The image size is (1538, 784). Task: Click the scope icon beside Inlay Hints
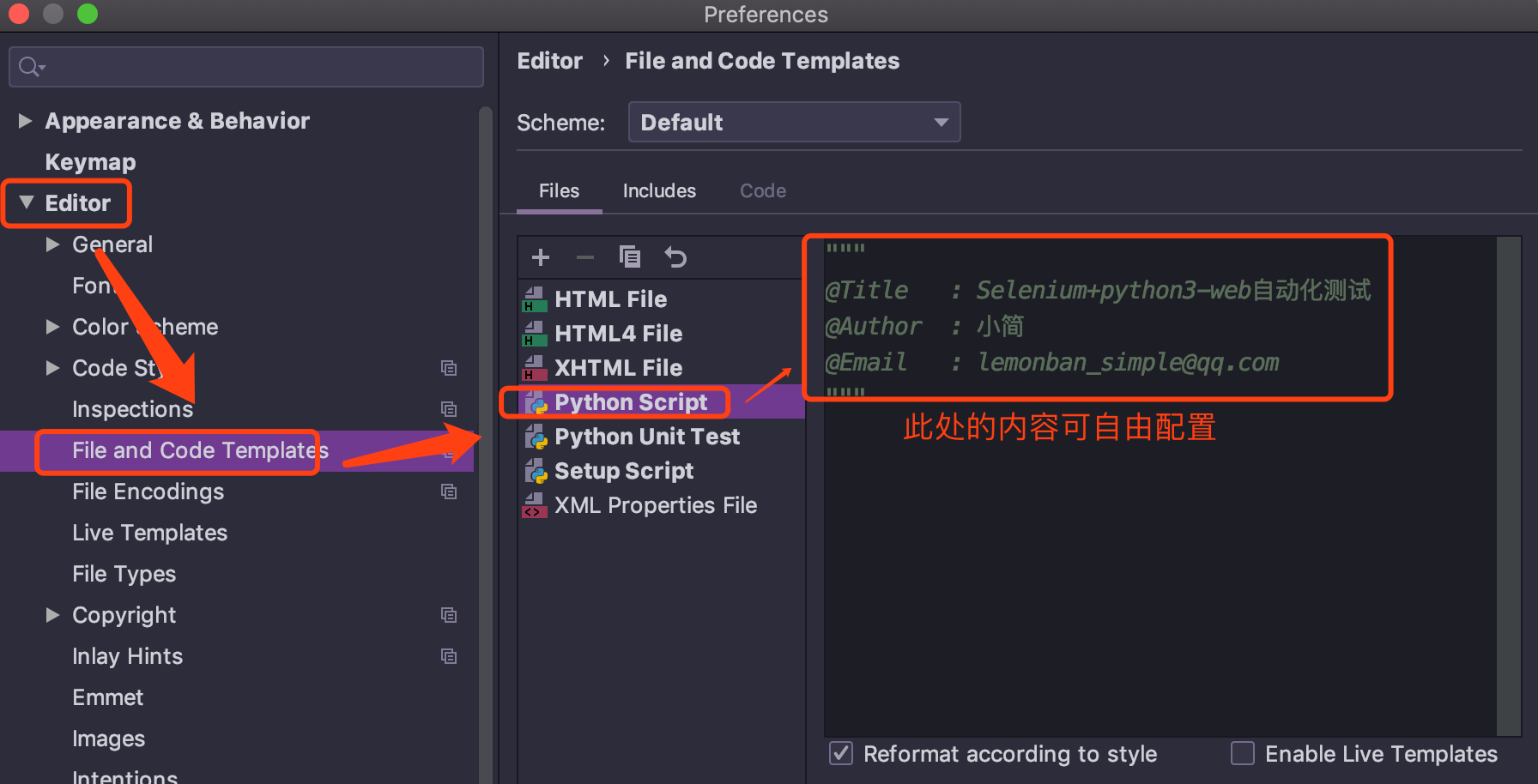(x=449, y=656)
